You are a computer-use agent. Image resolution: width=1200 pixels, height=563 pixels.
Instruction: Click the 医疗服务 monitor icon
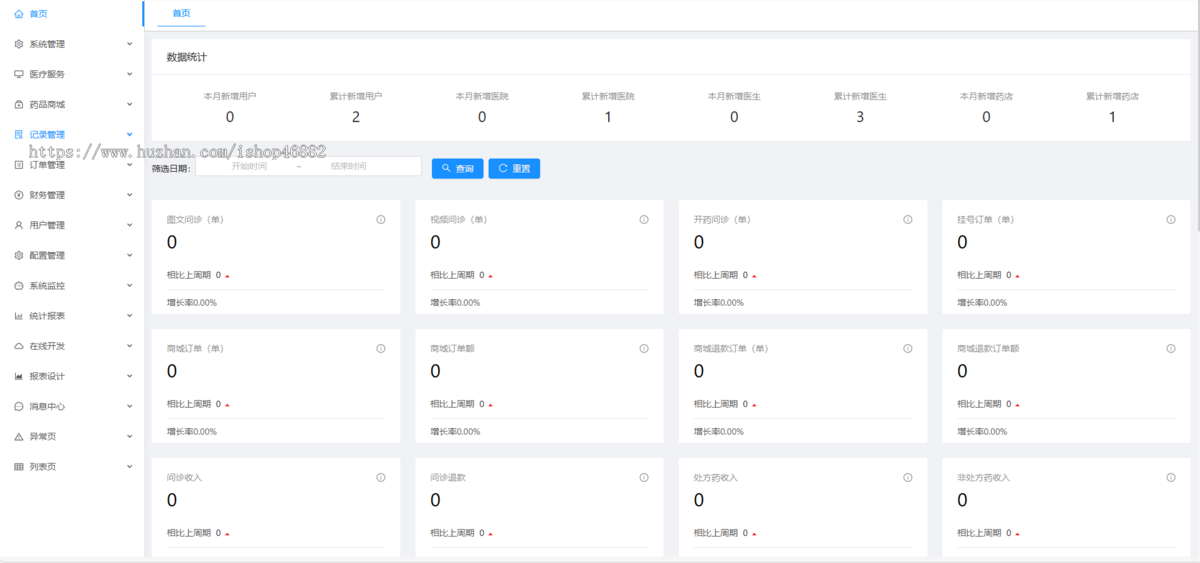[19, 74]
